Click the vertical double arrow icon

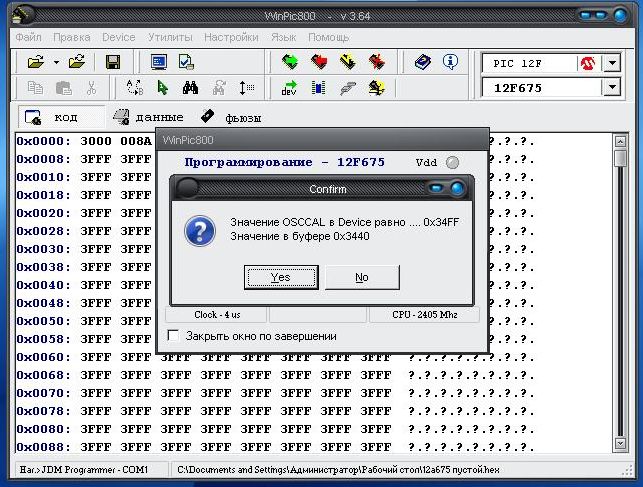tap(246, 88)
